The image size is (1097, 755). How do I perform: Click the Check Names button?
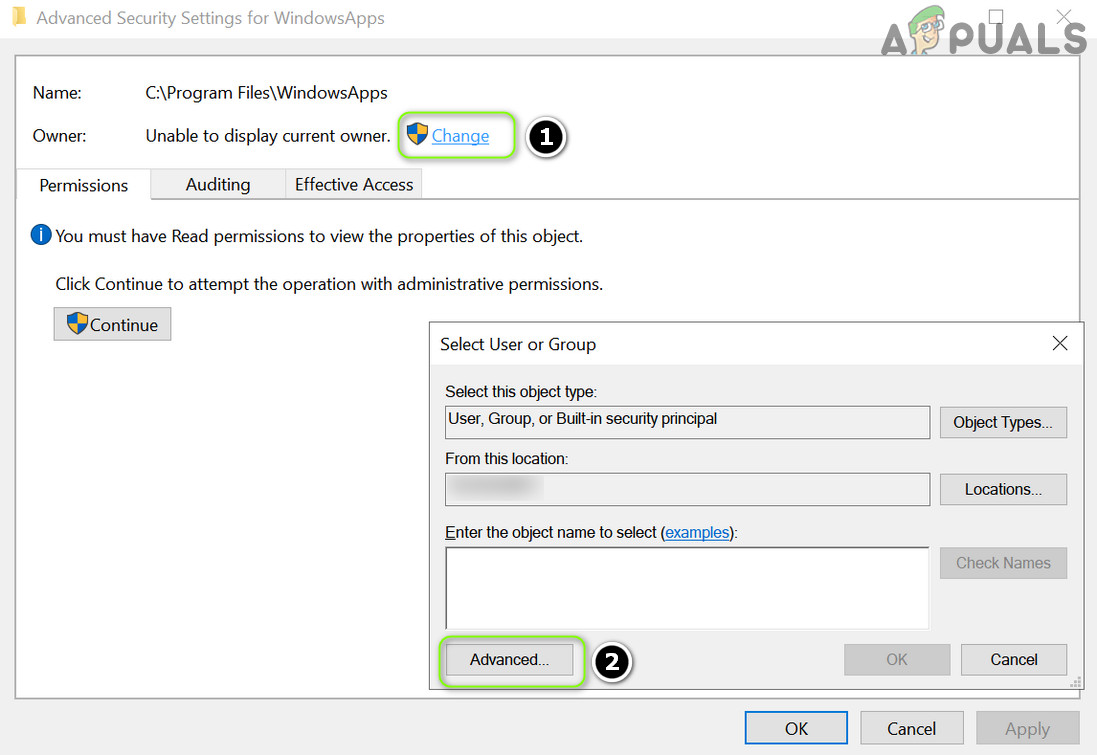[x=1003, y=563]
